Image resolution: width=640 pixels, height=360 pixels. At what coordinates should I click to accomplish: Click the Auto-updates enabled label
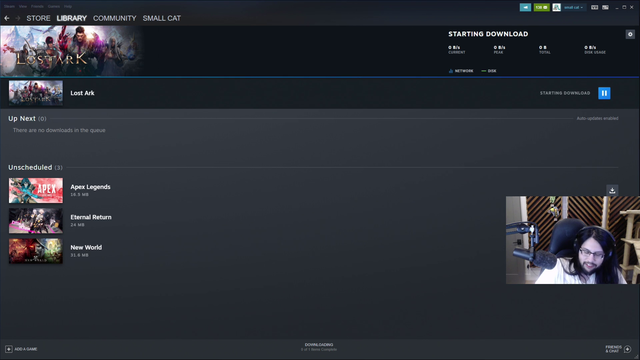(x=598, y=118)
